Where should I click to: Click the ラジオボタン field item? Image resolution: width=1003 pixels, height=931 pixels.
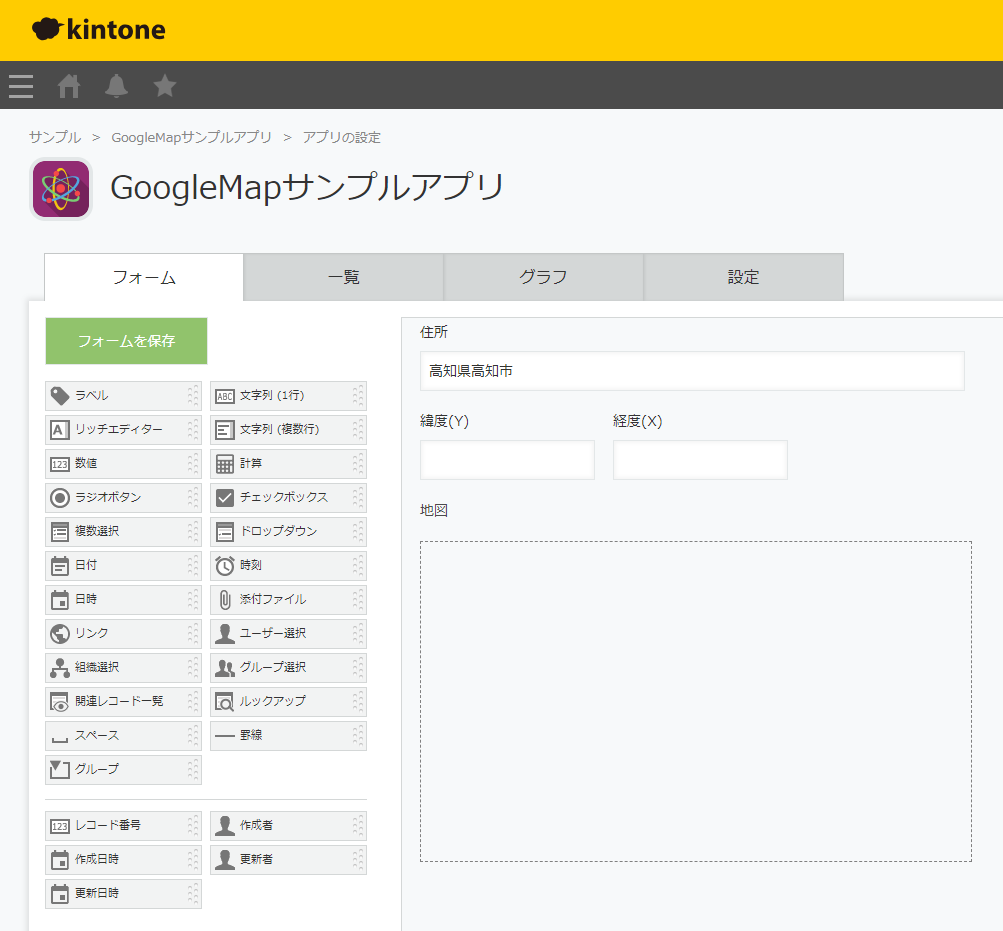click(123, 497)
